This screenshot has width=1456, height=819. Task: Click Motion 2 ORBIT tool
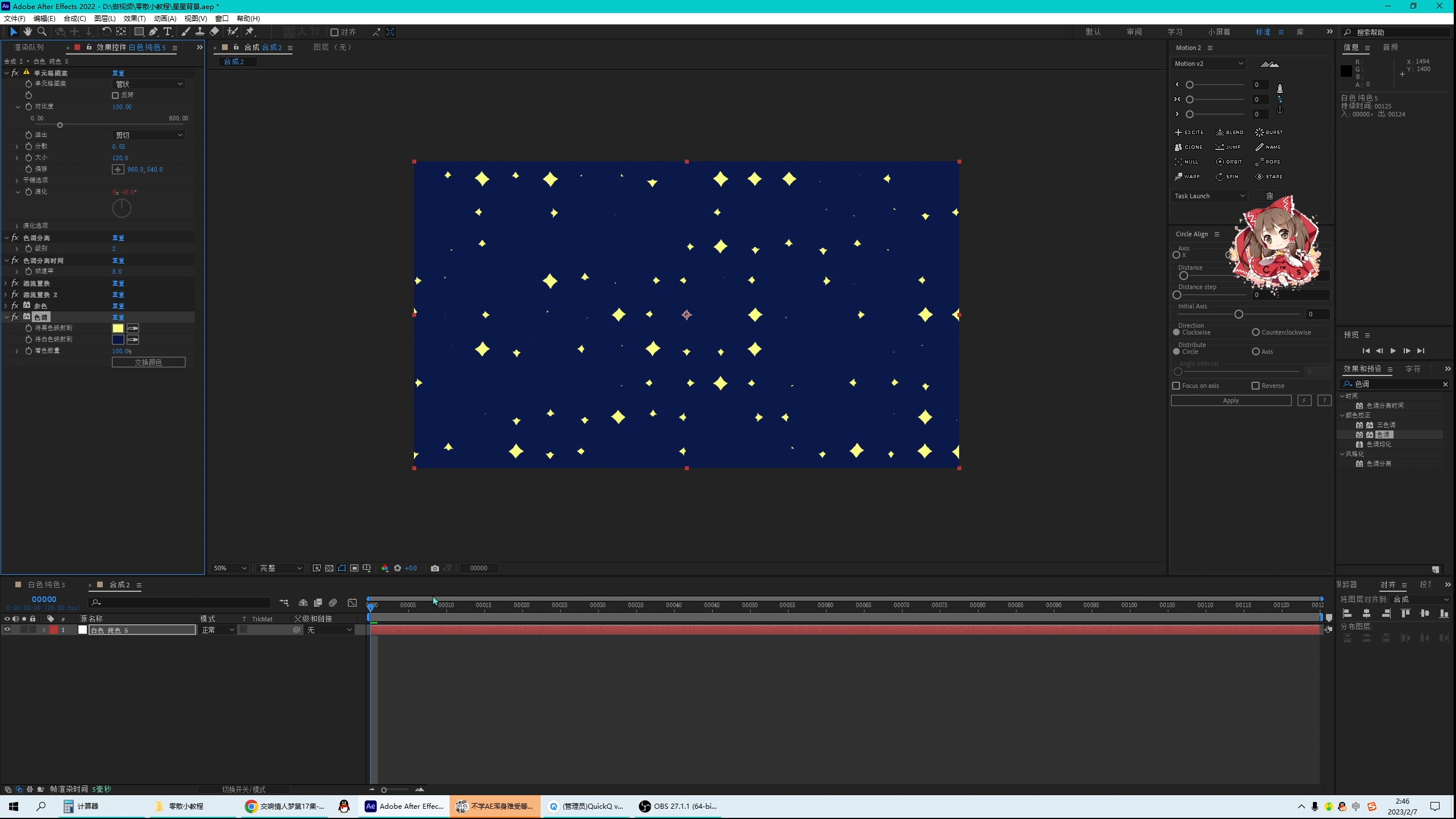[x=1229, y=162]
